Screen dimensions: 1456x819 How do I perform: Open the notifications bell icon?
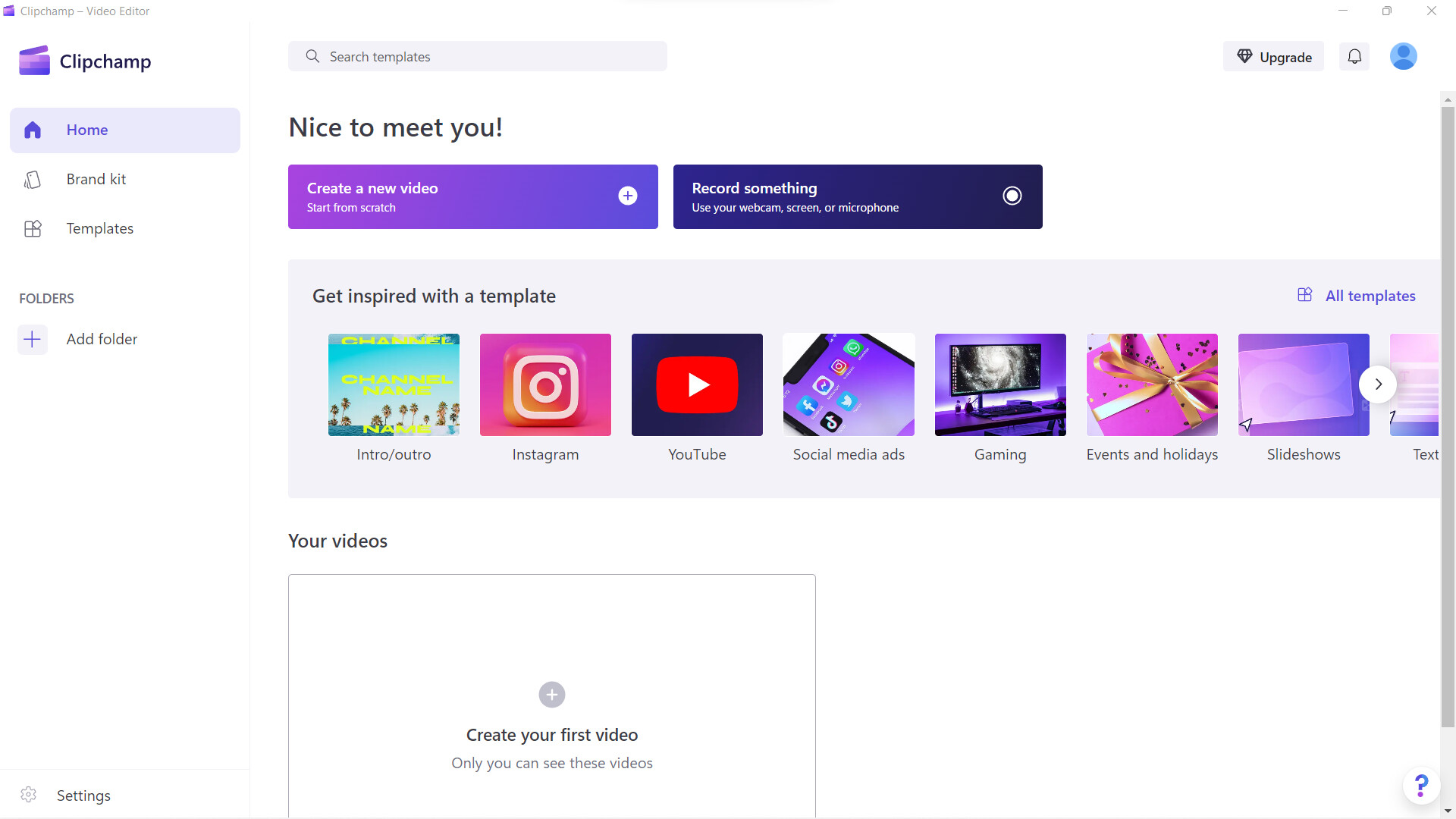pyautogui.click(x=1354, y=56)
